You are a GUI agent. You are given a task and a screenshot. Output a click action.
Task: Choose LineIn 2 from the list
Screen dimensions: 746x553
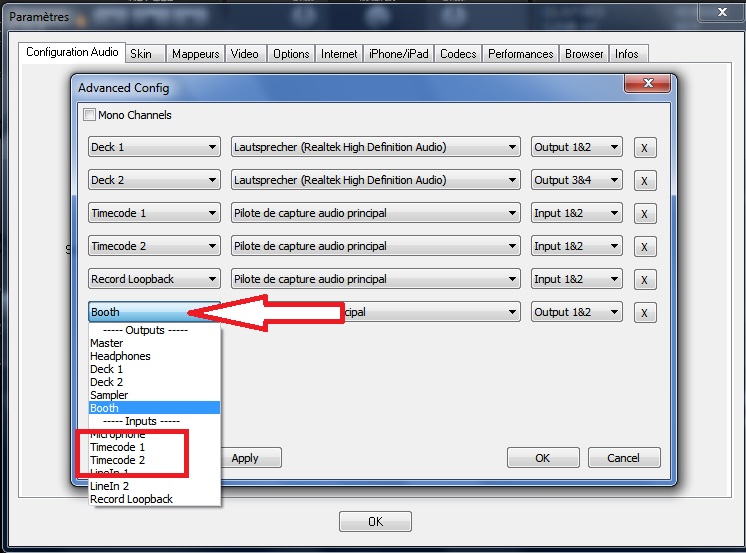pos(154,486)
